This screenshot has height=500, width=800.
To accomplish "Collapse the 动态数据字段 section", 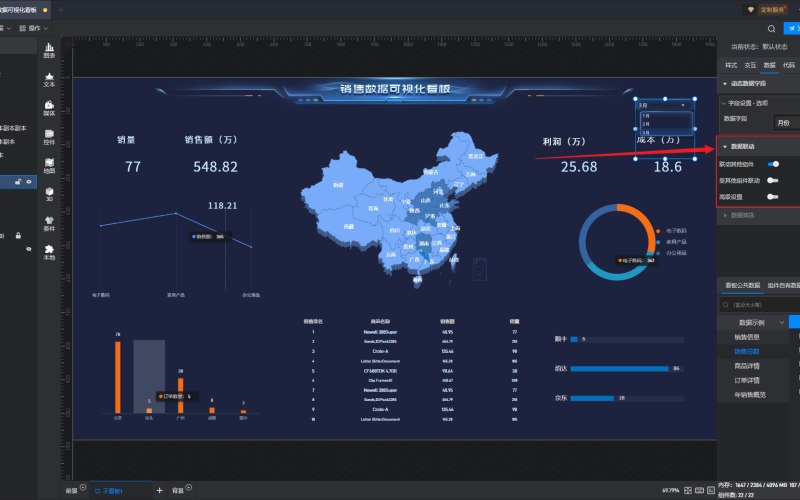I will 724,84.
